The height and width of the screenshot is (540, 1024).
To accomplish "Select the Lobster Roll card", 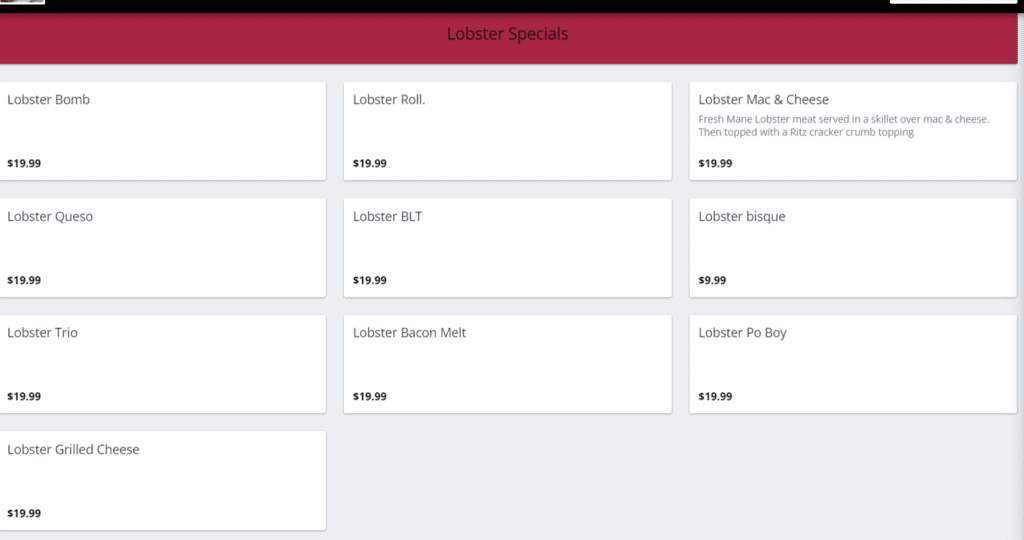I will (507, 131).
